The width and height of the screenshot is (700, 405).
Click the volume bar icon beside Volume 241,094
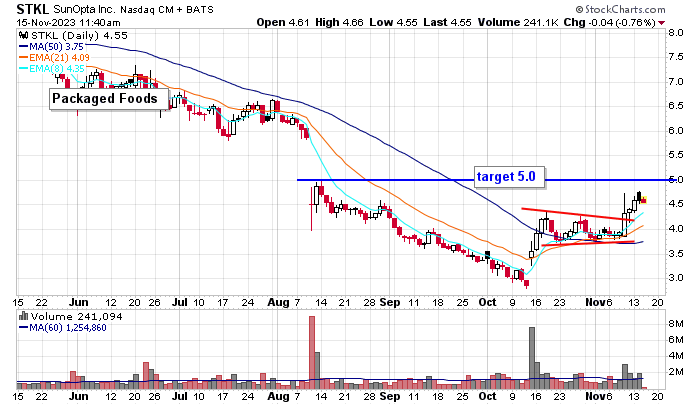pos(23,316)
